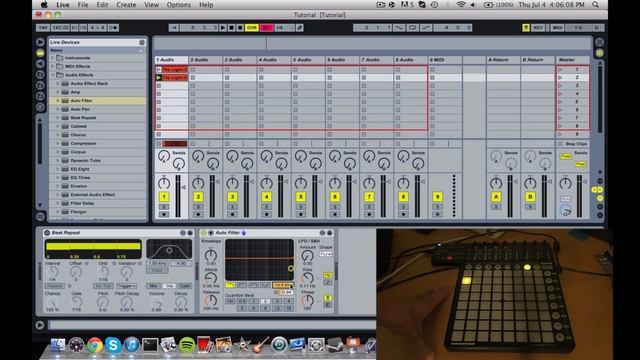Select the Auto Pan device in browser

(x=80, y=109)
